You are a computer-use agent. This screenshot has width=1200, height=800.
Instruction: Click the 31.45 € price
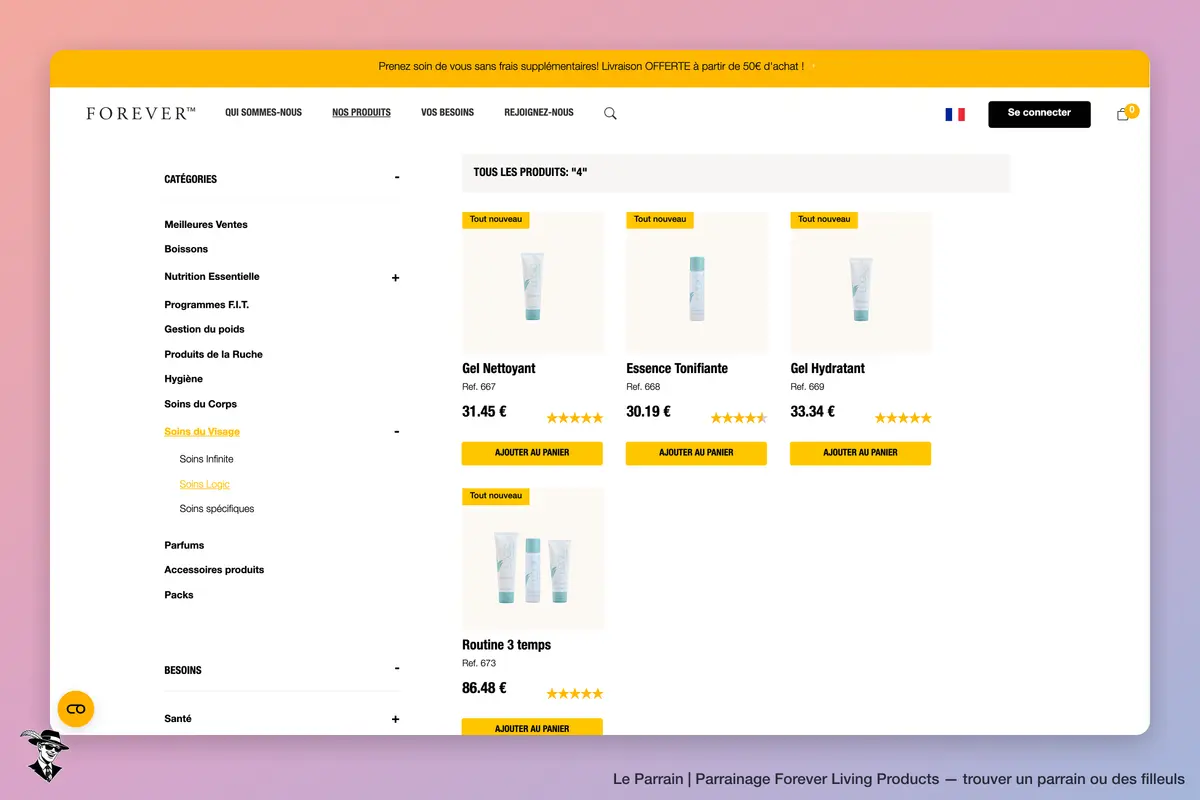coord(484,411)
